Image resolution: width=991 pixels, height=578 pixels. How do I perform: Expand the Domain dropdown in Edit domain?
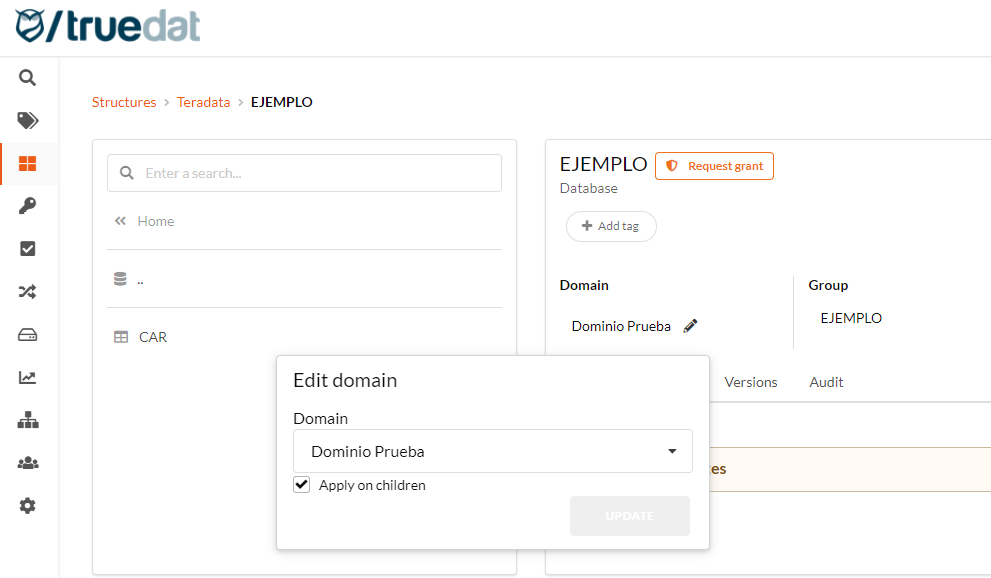tap(492, 452)
